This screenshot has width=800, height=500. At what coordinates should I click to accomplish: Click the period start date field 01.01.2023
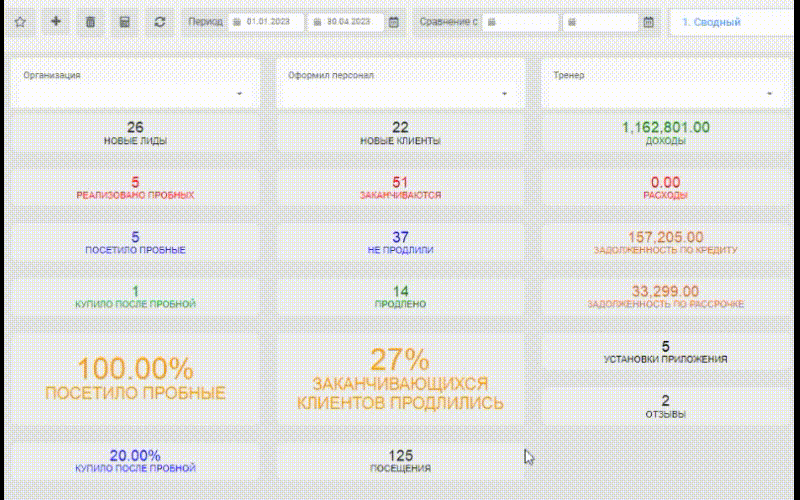[x=266, y=22]
